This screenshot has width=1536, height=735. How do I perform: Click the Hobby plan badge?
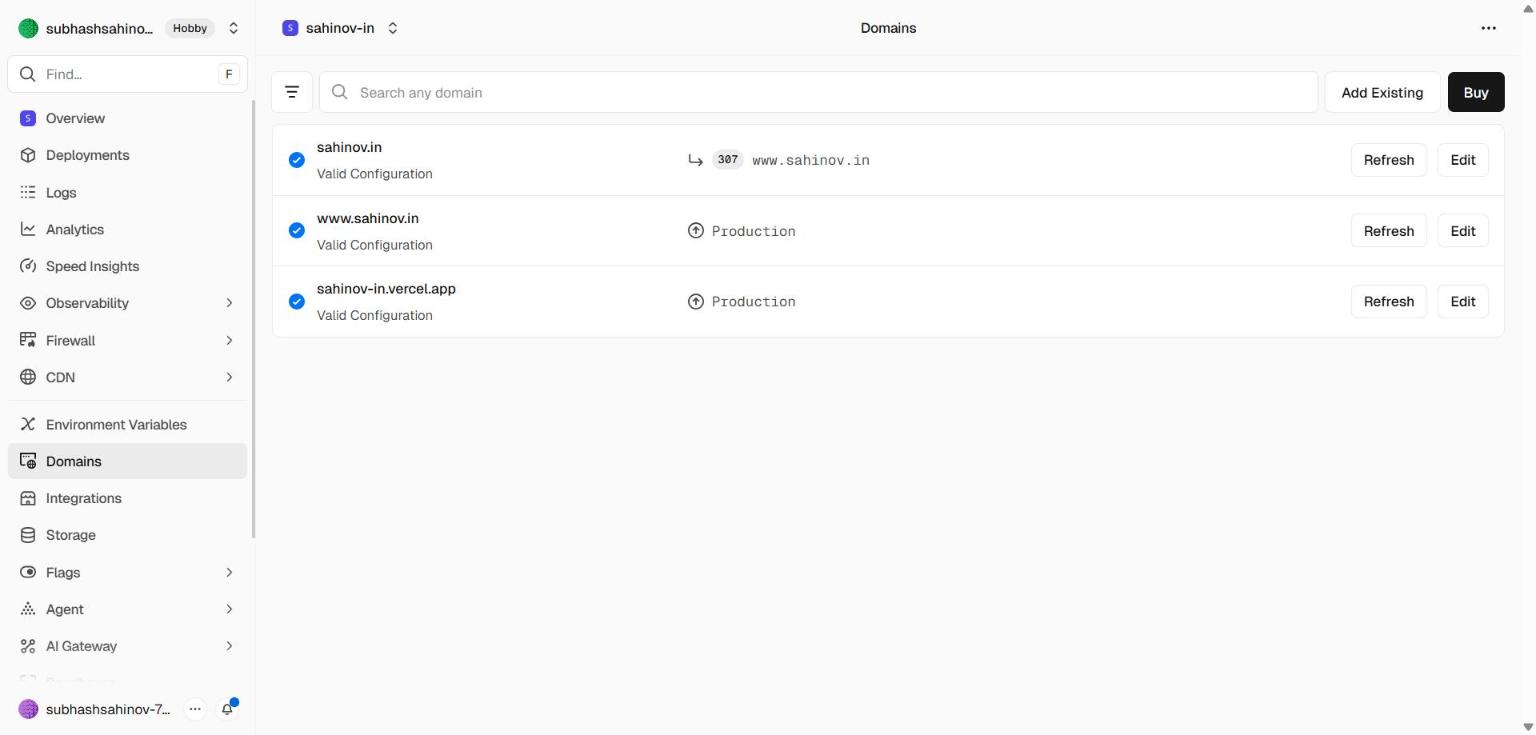pyautogui.click(x=190, y=28)
